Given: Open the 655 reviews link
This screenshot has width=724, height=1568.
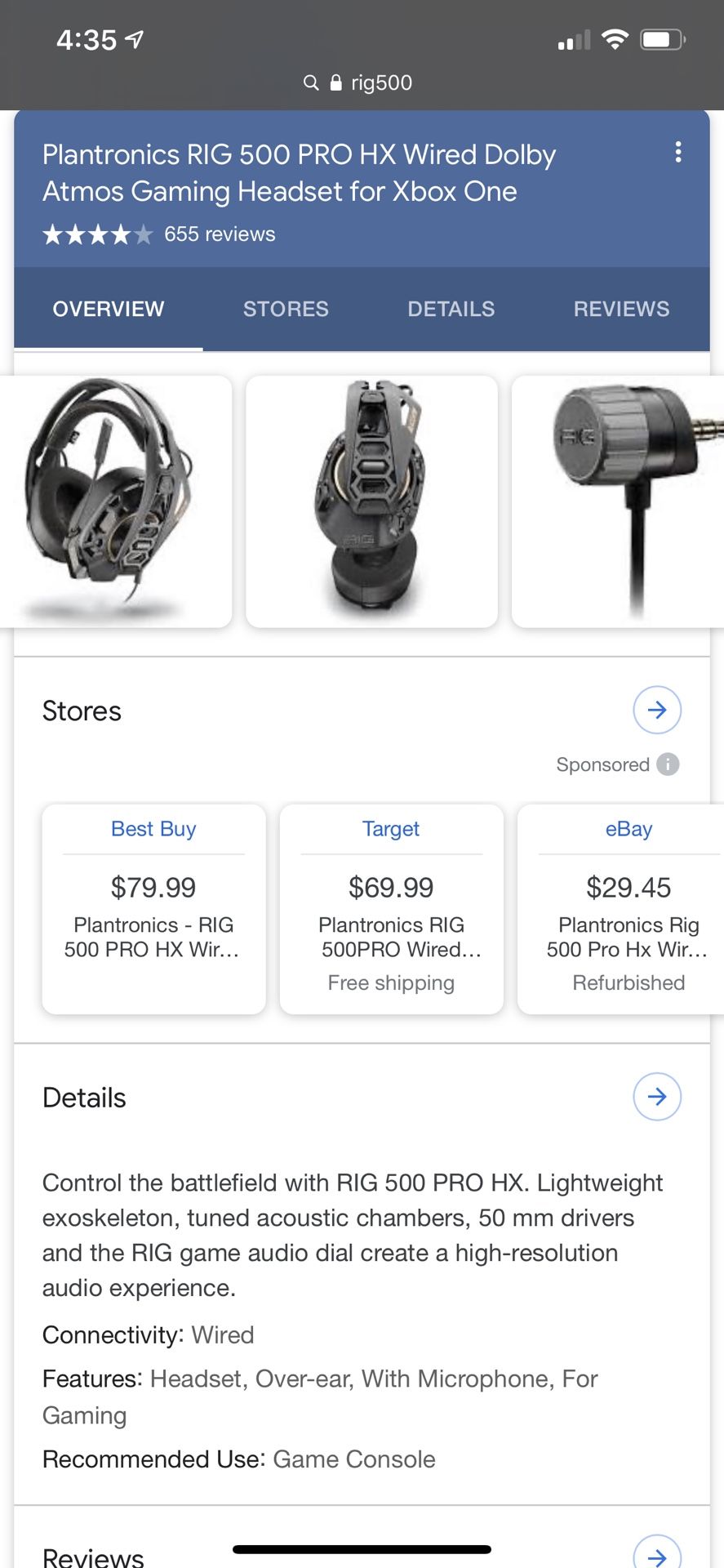Looking at the screenshot, I should click(220, 234).
